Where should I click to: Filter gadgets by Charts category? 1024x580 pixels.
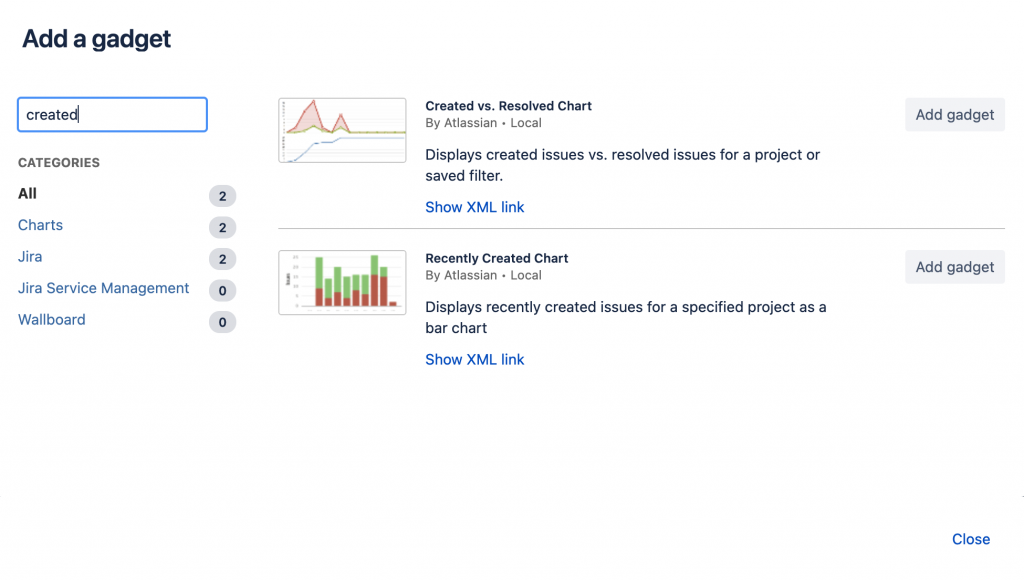40,226
